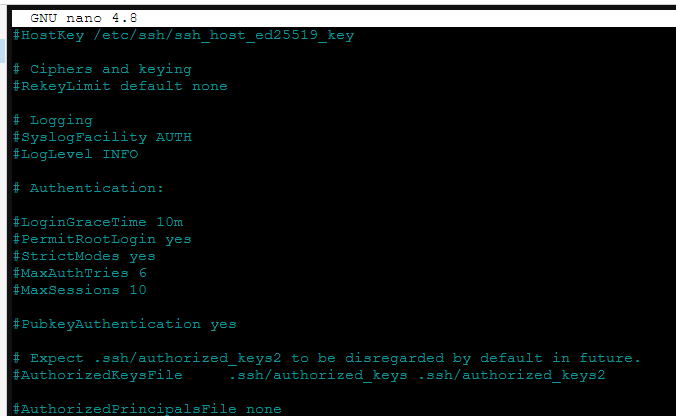
Task: Click 'yes' after PermitRootLogin
Action: pyautogui.click(x=178, y=239)
